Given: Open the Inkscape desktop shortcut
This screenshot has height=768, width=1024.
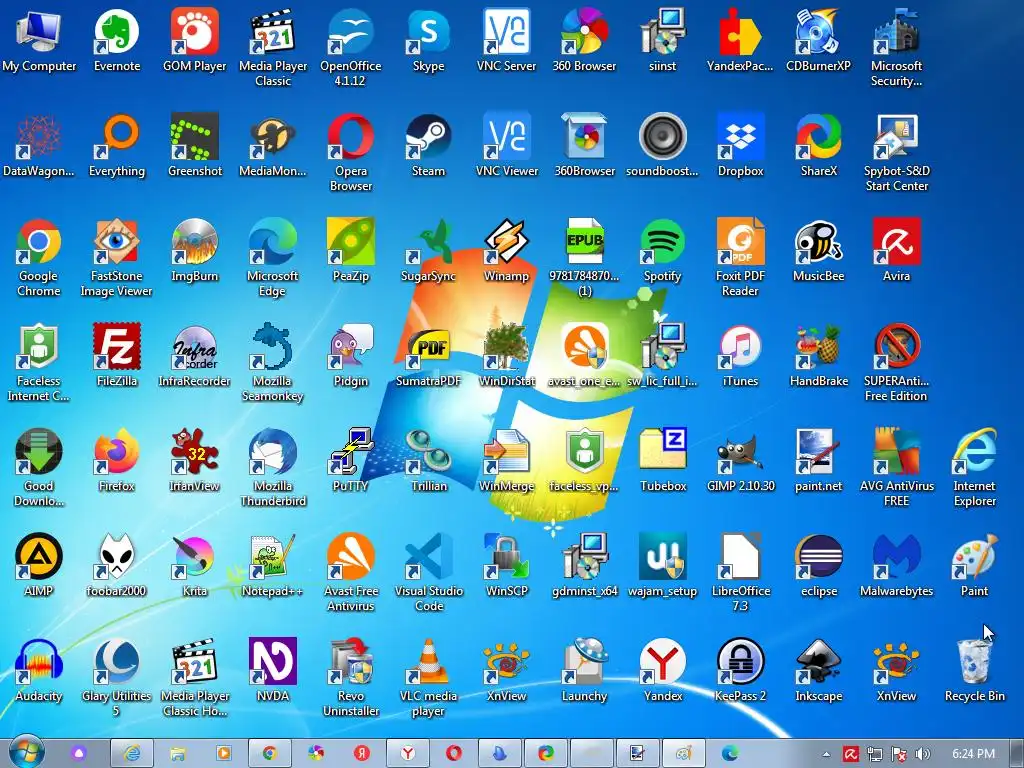Looking at the screenshot, I should (x=818, y=671).
